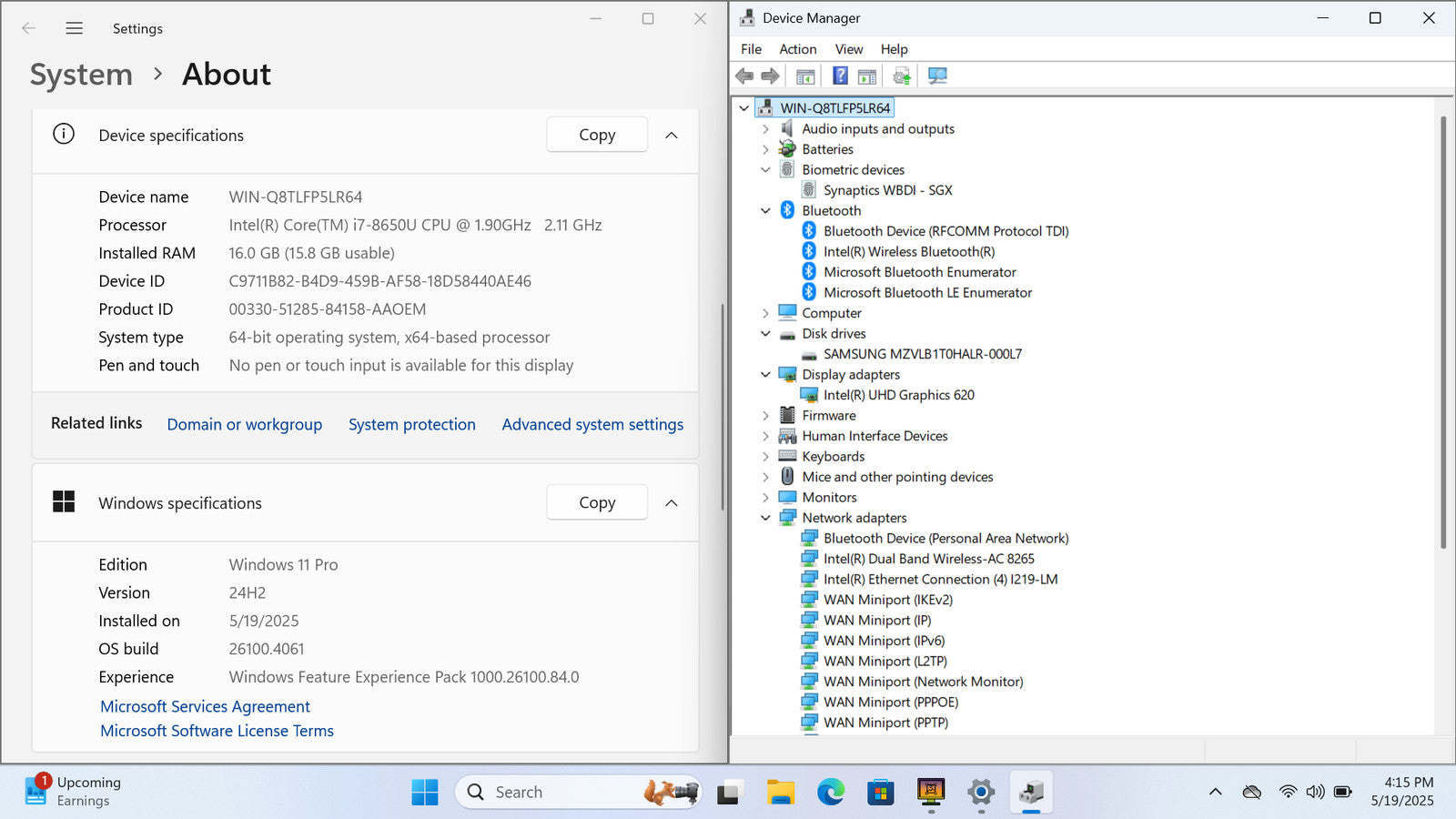Image resolution: width=1456 pixels, height=819 pixels.
Task: Open the View menu
Action: click(x=849, y=49)
